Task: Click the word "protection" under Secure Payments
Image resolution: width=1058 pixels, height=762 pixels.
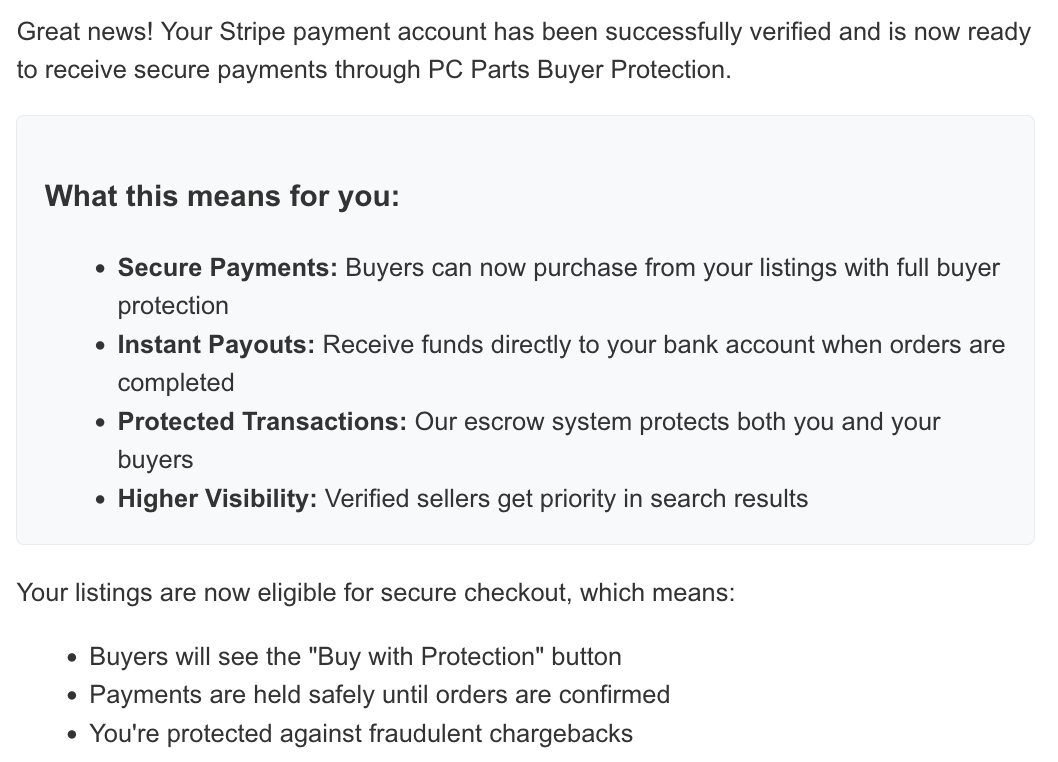Action: tap(173, 306)
